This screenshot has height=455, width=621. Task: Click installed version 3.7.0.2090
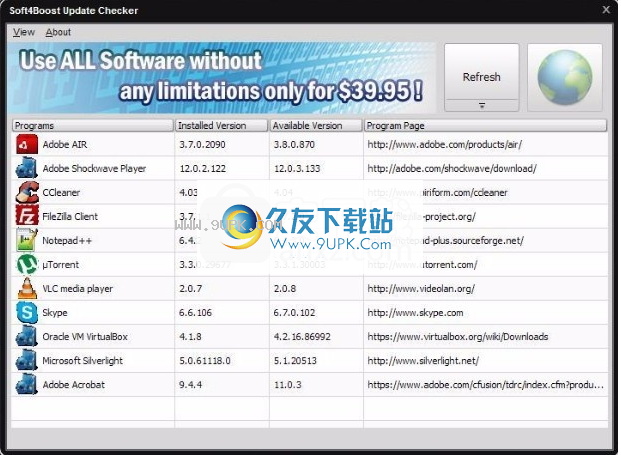pyautogui.click(x=202, y=145)
